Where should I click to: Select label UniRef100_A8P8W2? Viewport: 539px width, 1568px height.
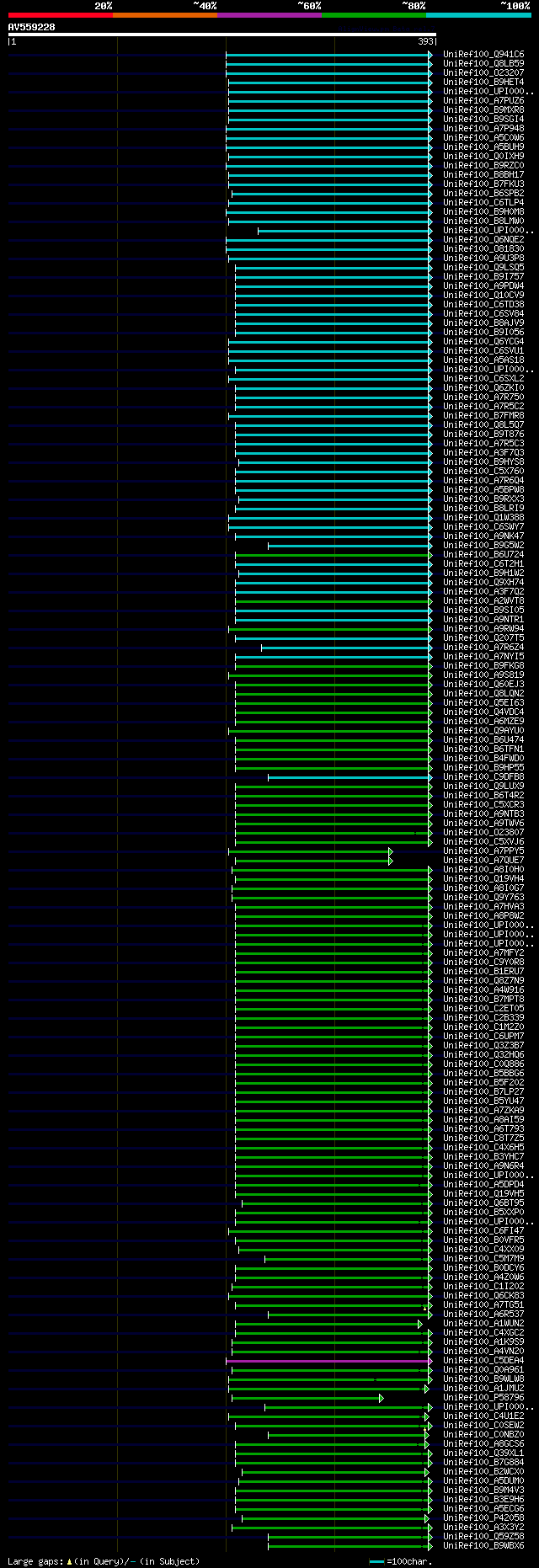click(483, 916)
